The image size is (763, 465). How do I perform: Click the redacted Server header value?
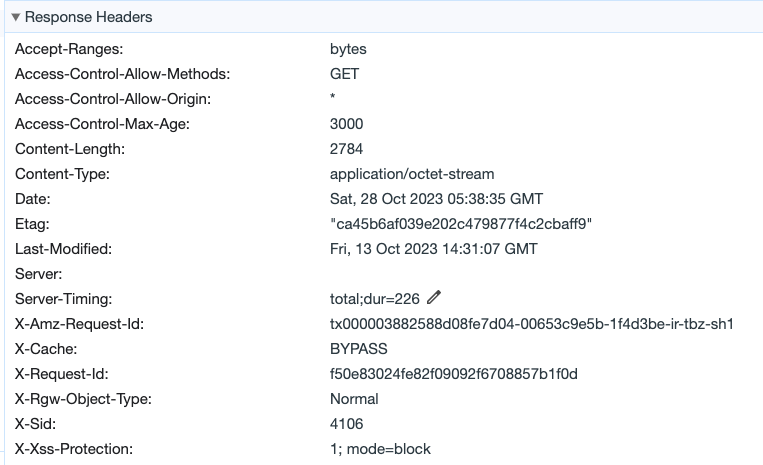click(371, 272)
